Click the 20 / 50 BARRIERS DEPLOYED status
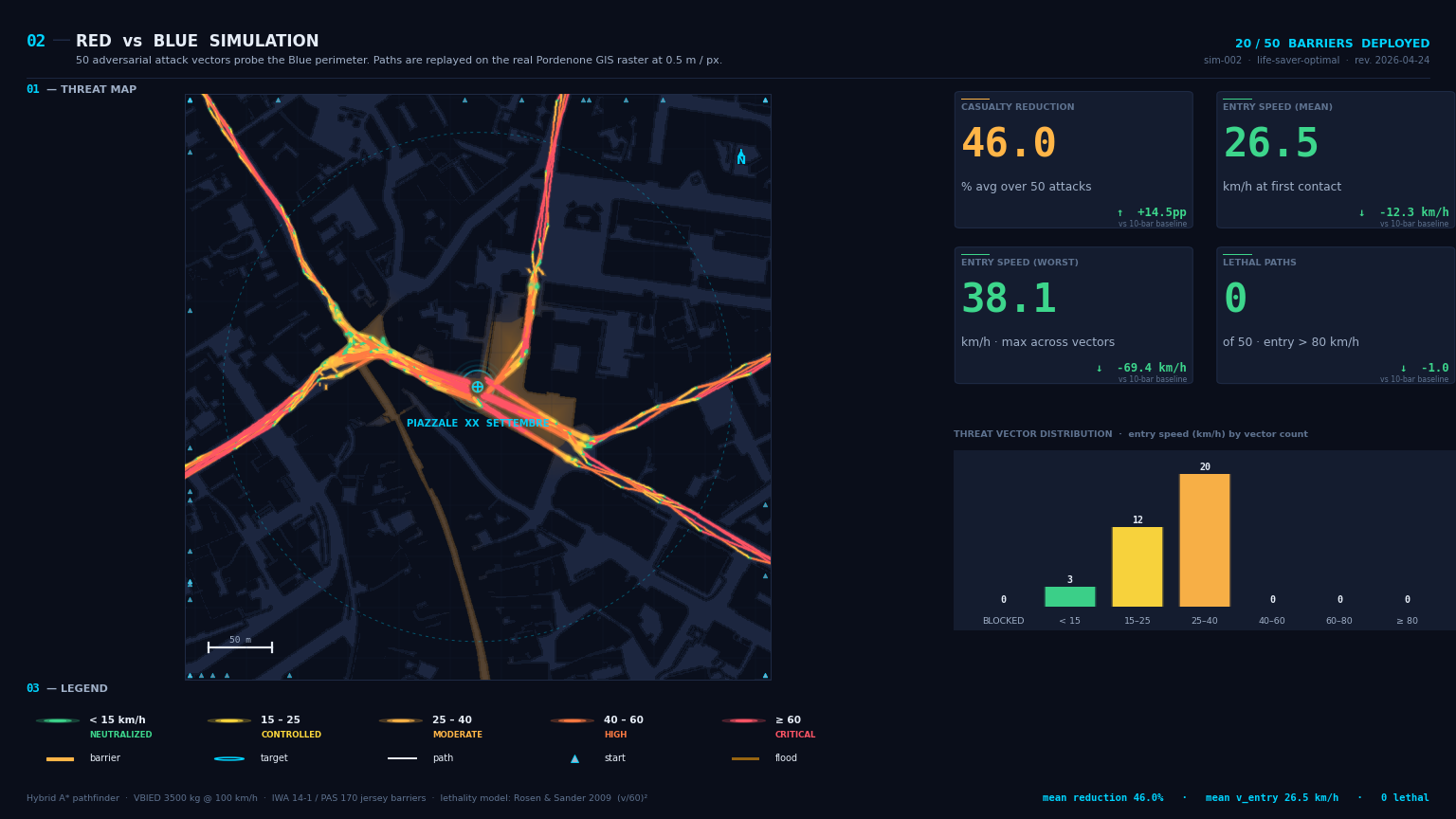1456x819 pixels. 1332,44
